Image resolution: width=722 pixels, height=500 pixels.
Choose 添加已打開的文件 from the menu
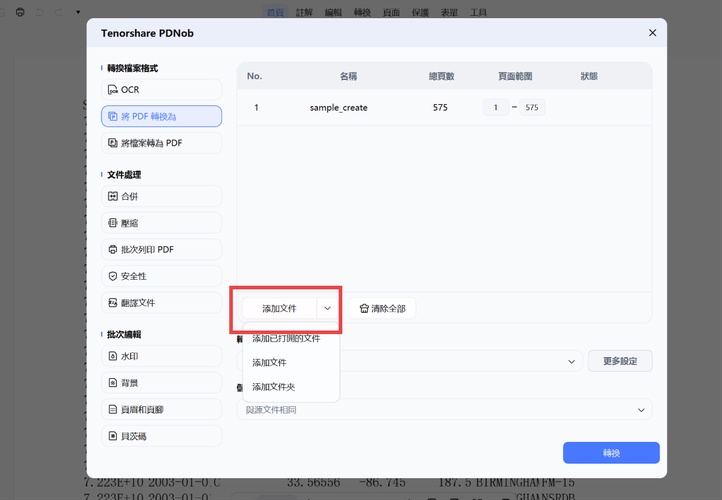point(286,339)
